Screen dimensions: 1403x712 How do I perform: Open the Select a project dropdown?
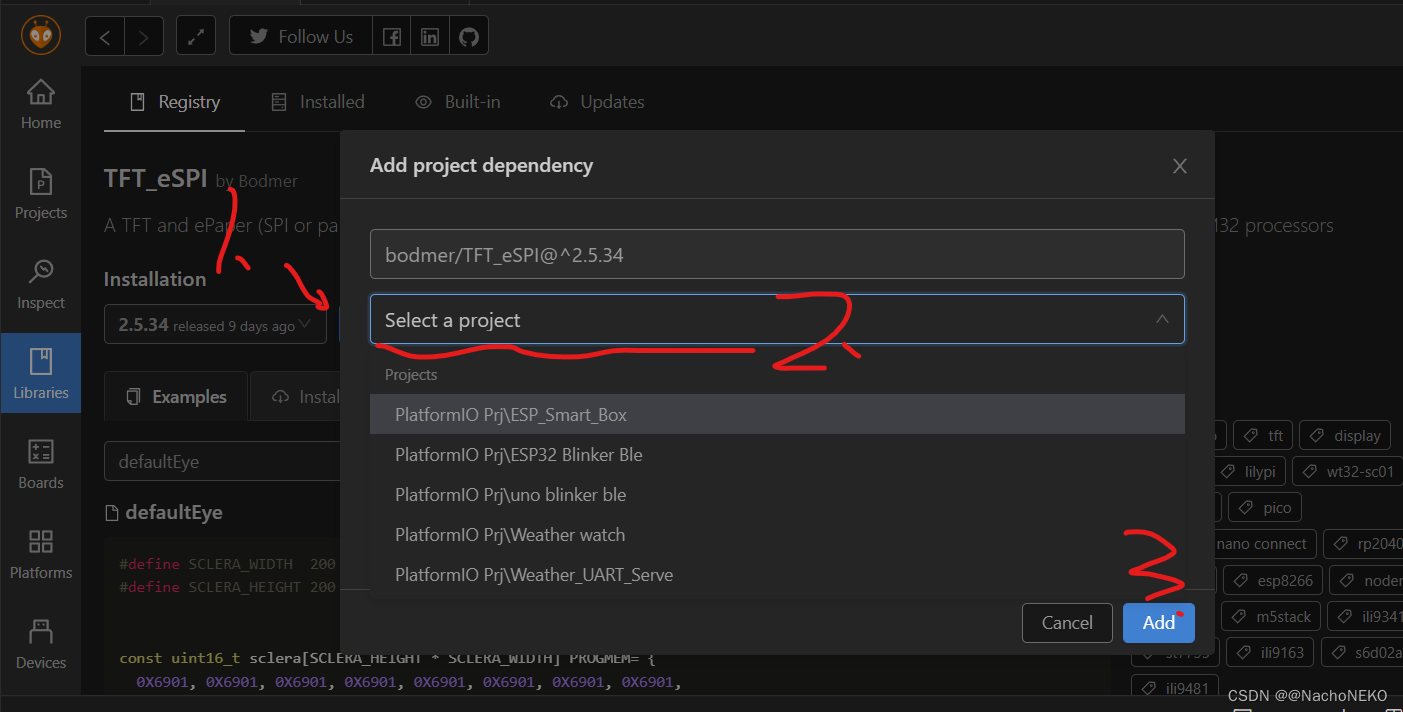tap(777, 320)
